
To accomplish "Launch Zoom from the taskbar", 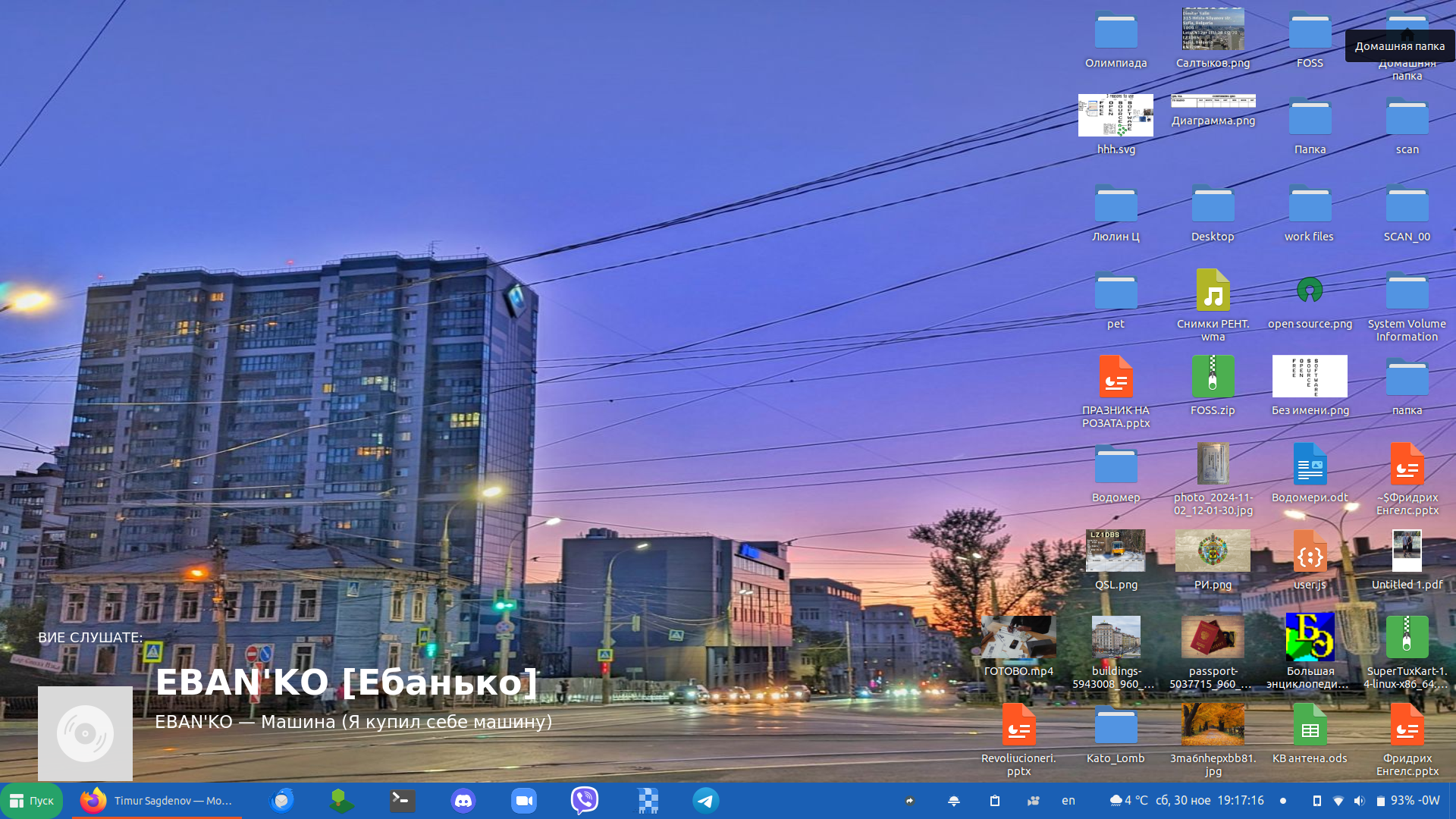I will tap(523, 801).
